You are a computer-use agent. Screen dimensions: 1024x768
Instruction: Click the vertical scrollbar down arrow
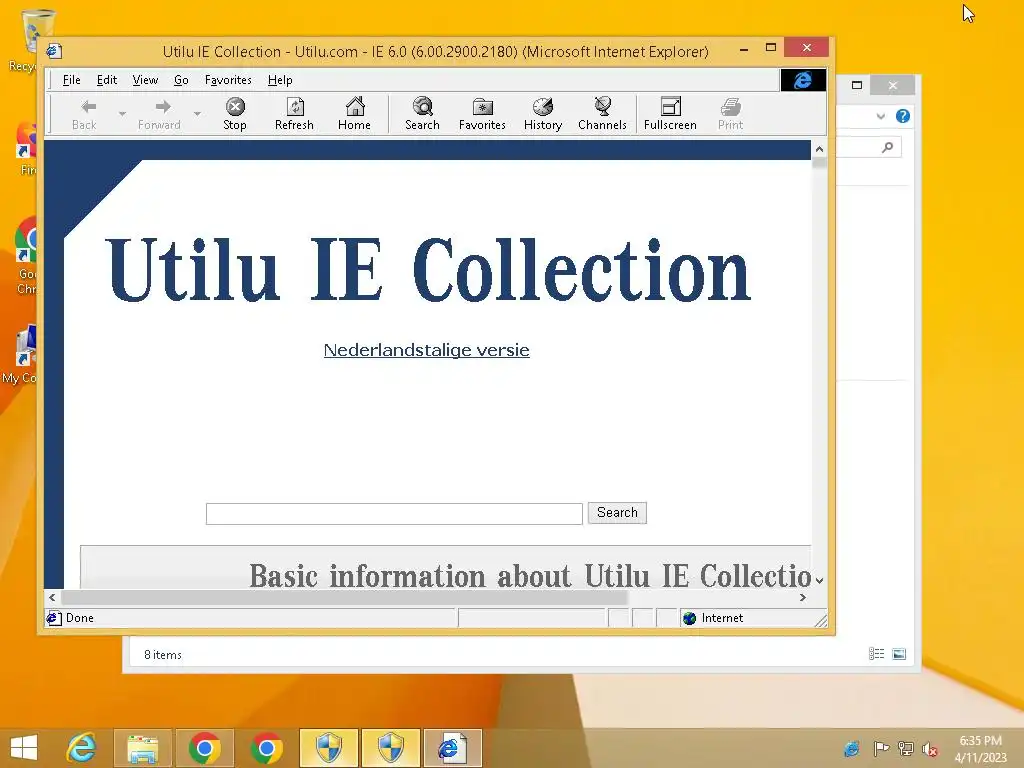coord(819,580)
